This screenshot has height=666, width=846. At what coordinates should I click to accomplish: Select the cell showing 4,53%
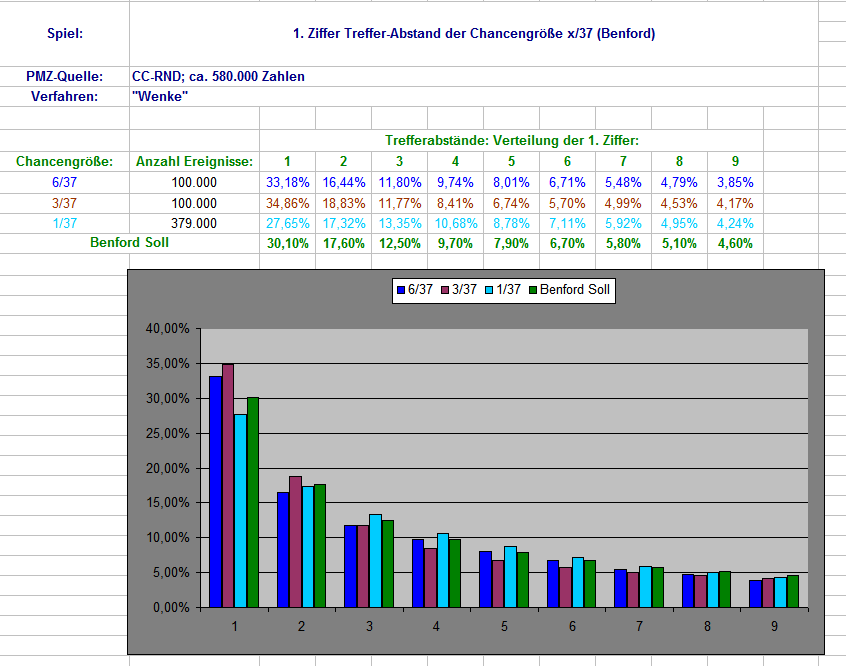click(679, 203)
